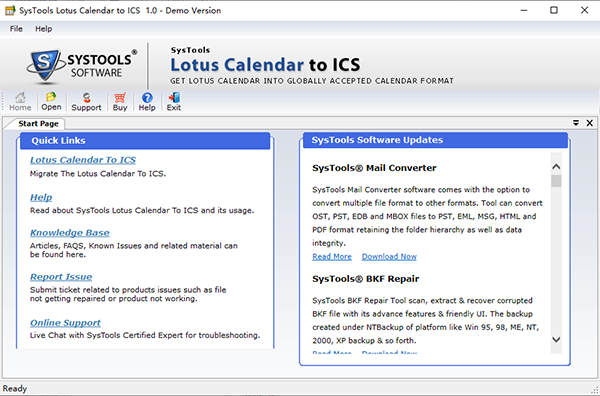Click the updates panel scroll down arrow
Viewport: 600px width, 396px height.
pos(556,339)
